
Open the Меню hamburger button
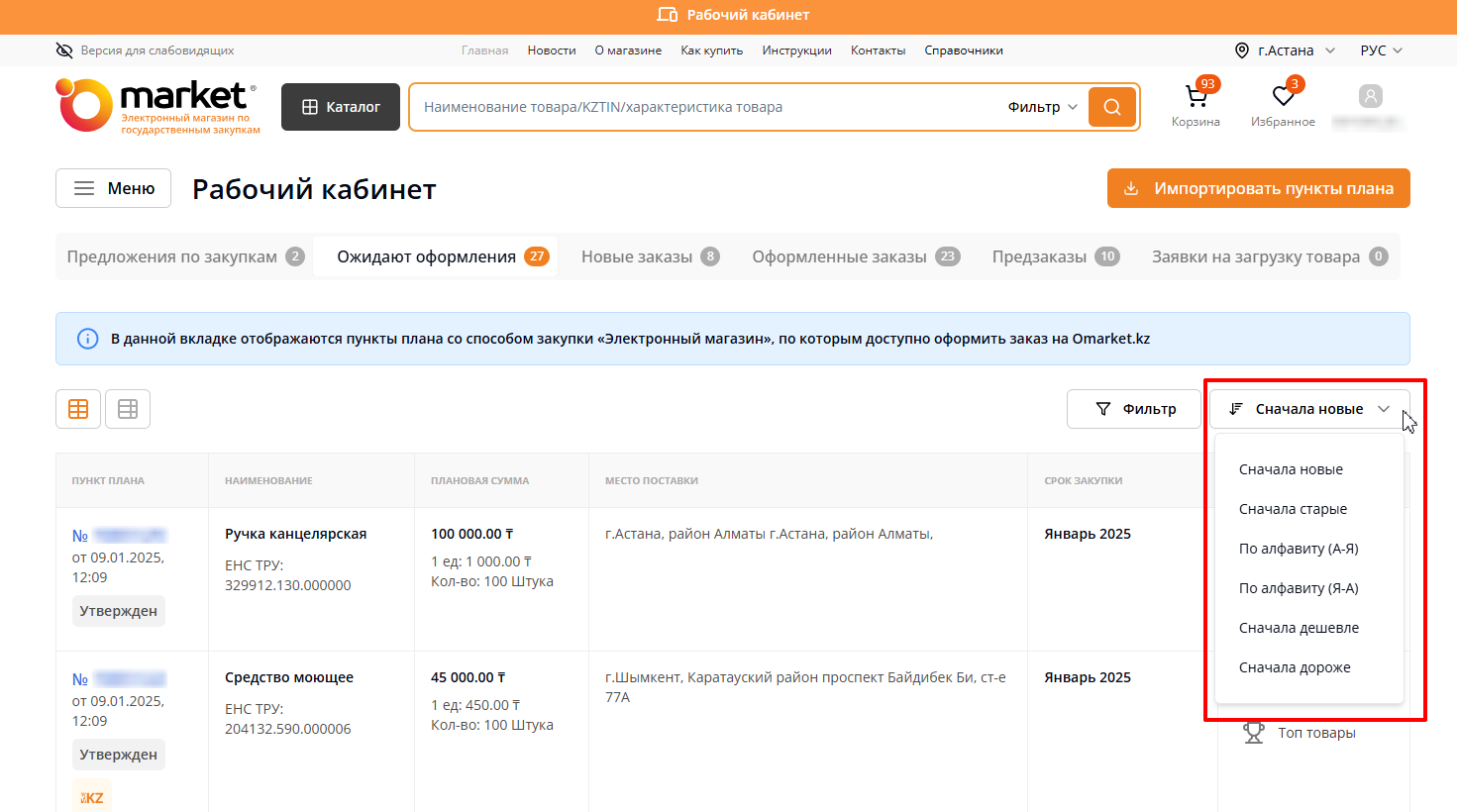click(x=113, y=188)
